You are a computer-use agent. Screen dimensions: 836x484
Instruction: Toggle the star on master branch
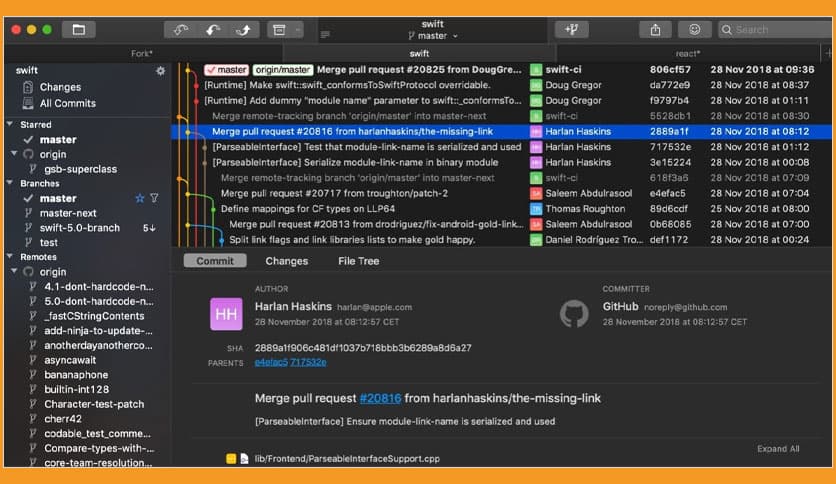coord(140,199)
